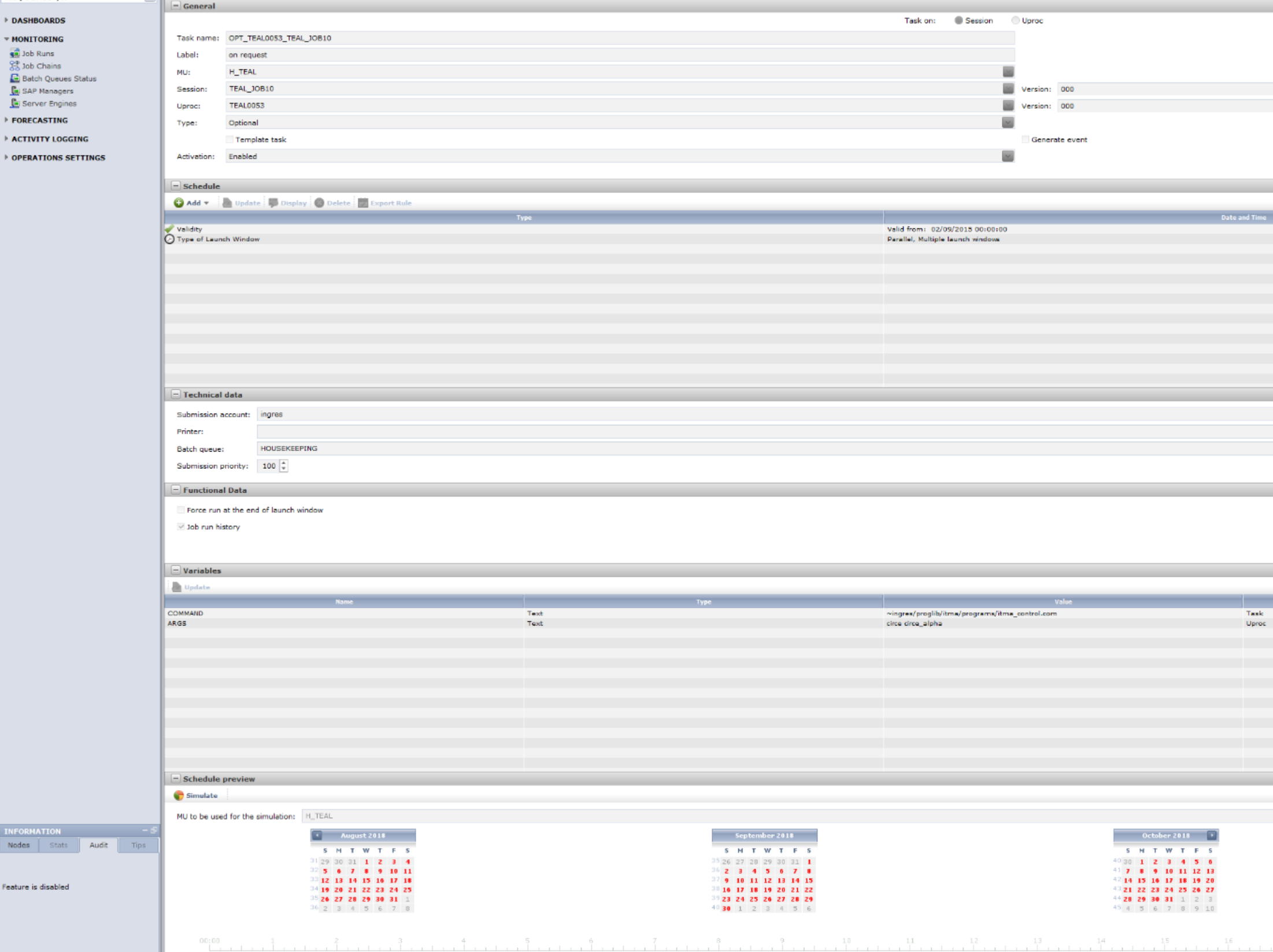This screenshot has width=1273, height=952.
Task: Click the Simulate schedule icon
Action: 179,795
